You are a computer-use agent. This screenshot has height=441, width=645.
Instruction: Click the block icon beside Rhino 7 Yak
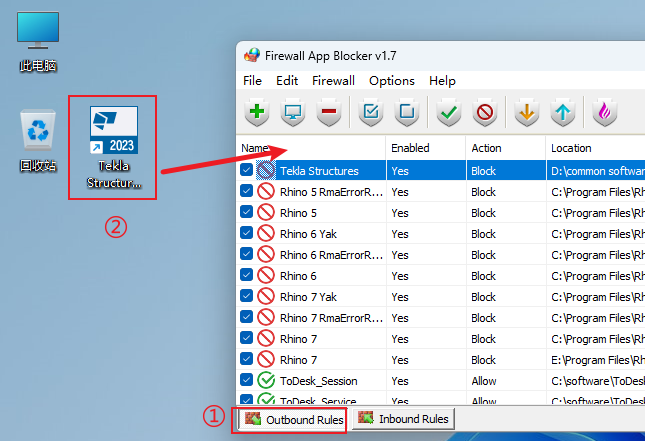click(x=266, y=296)
